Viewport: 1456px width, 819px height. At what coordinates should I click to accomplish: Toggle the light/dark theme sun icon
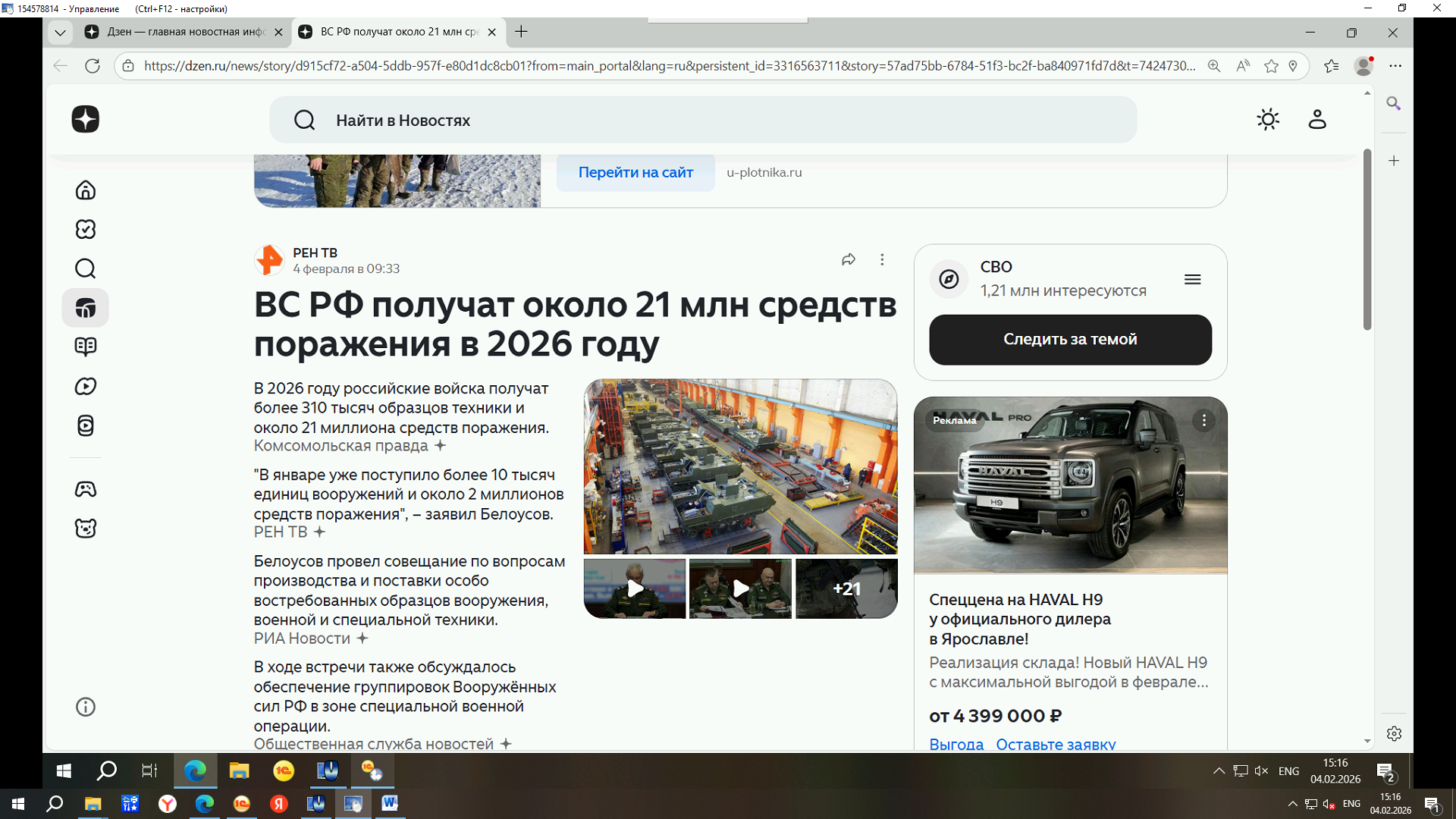(x=1268, y=119)
